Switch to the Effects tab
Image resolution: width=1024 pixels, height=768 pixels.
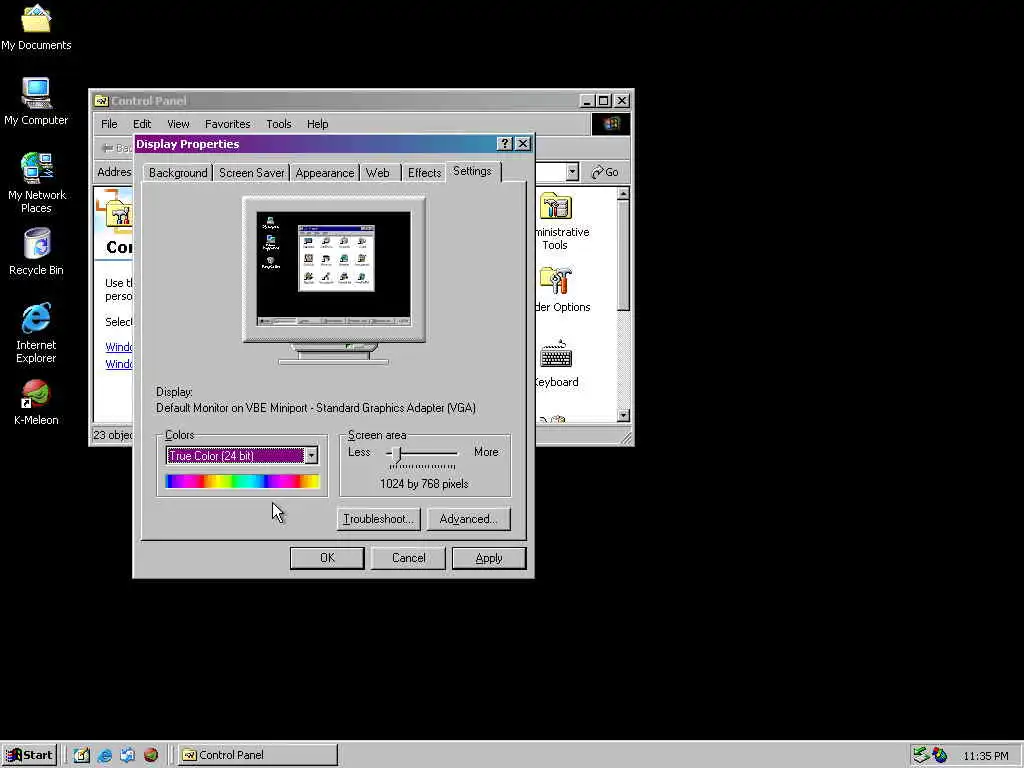[x=424, y=173]
